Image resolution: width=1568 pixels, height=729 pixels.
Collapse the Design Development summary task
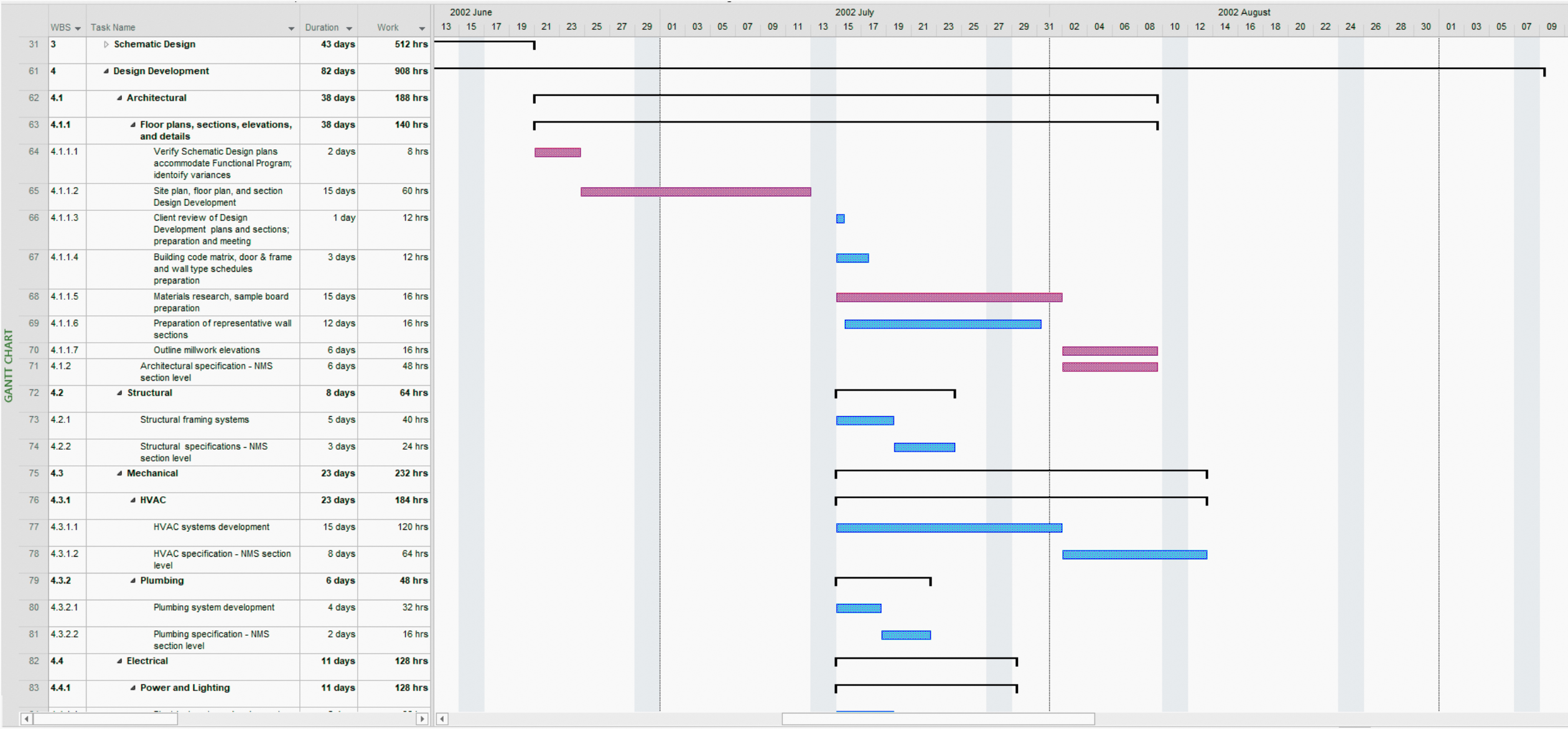click(106, 71)
